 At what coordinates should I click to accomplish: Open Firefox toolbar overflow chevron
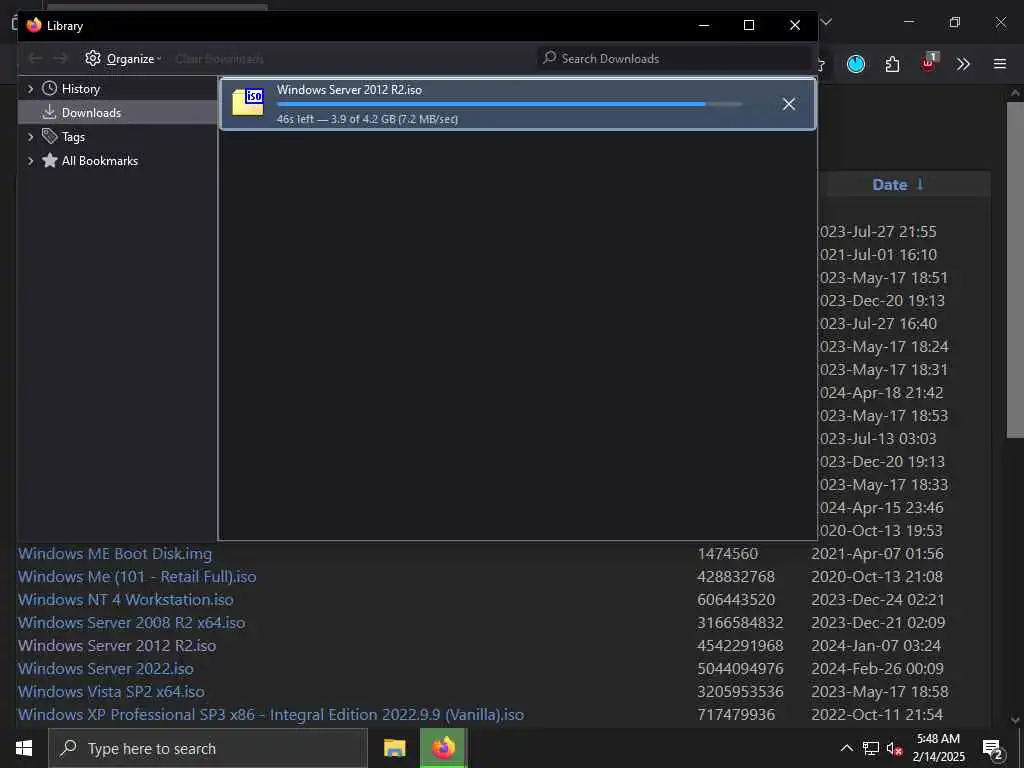pos(963,64)
